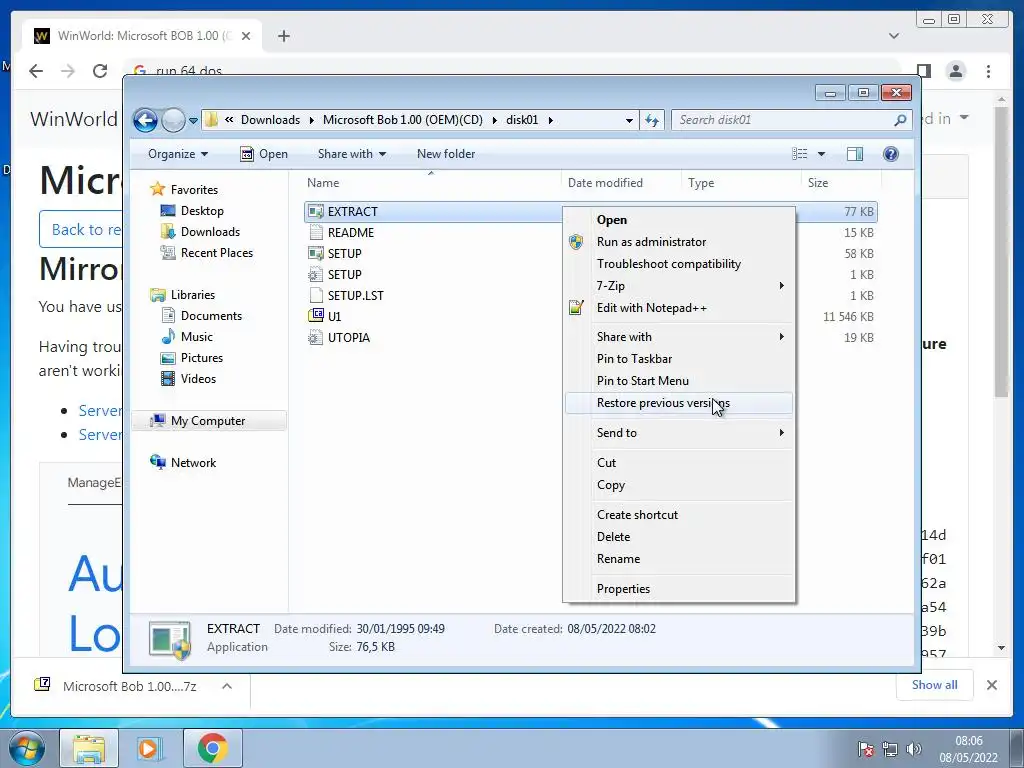The image size is (1024, 768).
Task: Open a new Chrome tab with plus icon
Action: tap(283, 36)
